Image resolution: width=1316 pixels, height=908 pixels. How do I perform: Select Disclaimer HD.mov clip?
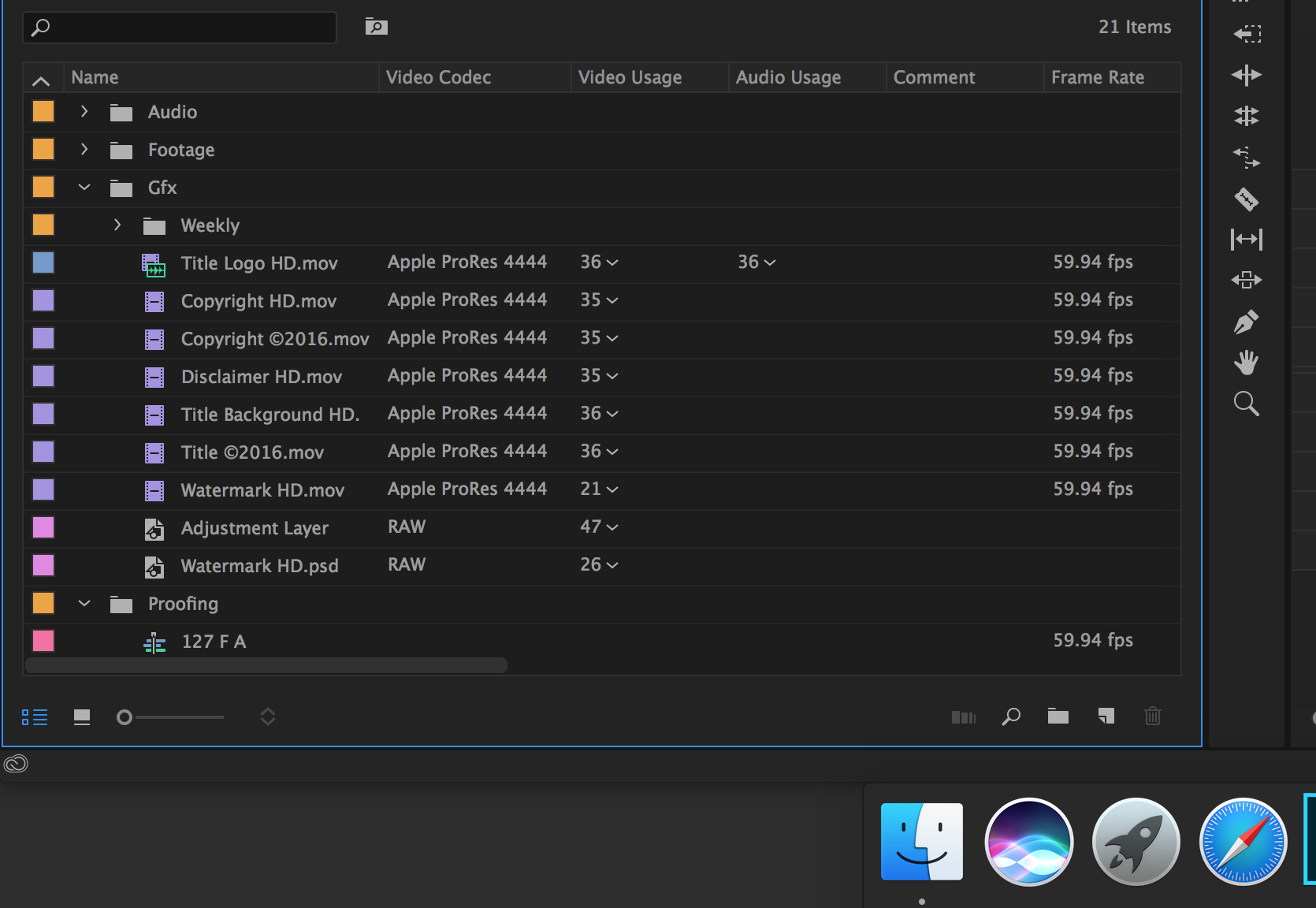[x=262, y=377]
